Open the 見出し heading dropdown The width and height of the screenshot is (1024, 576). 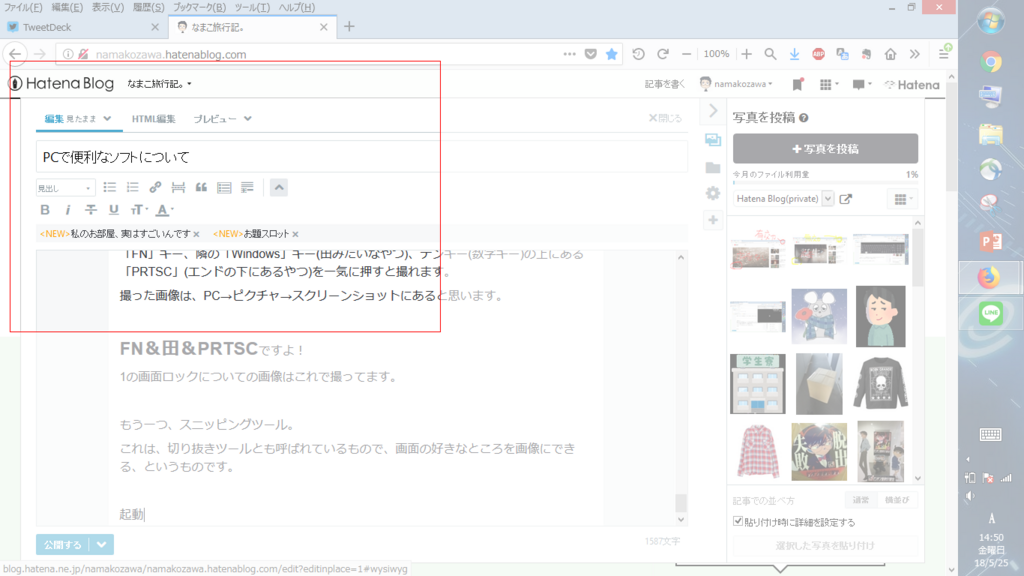click(65, 187)
